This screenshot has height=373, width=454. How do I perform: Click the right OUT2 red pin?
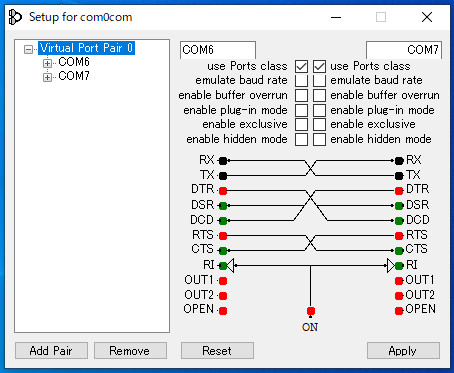click(x=399, y=296)
